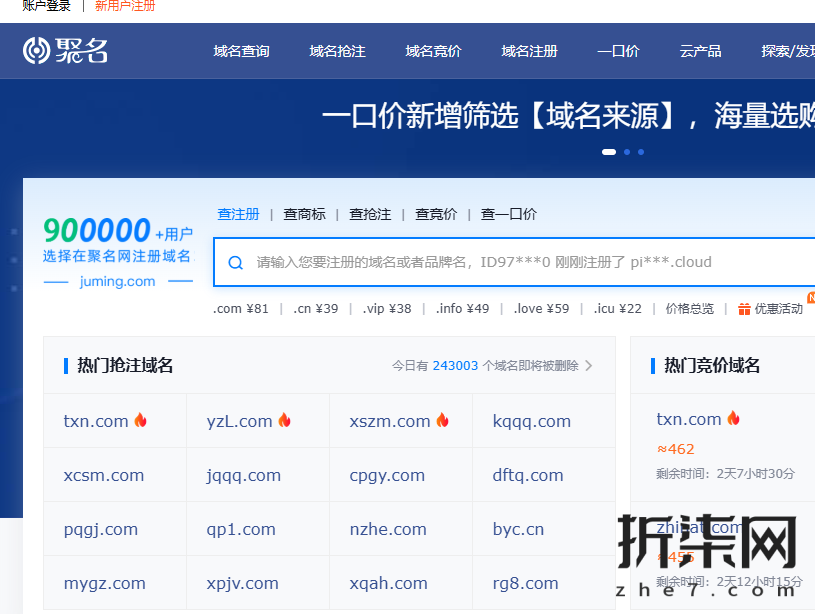Image resolution: width=815 pixels, height=614 pixels.
Task: Click the fire icon next to xszm.com
Action: pyautogui.click(x=441, y=420)
